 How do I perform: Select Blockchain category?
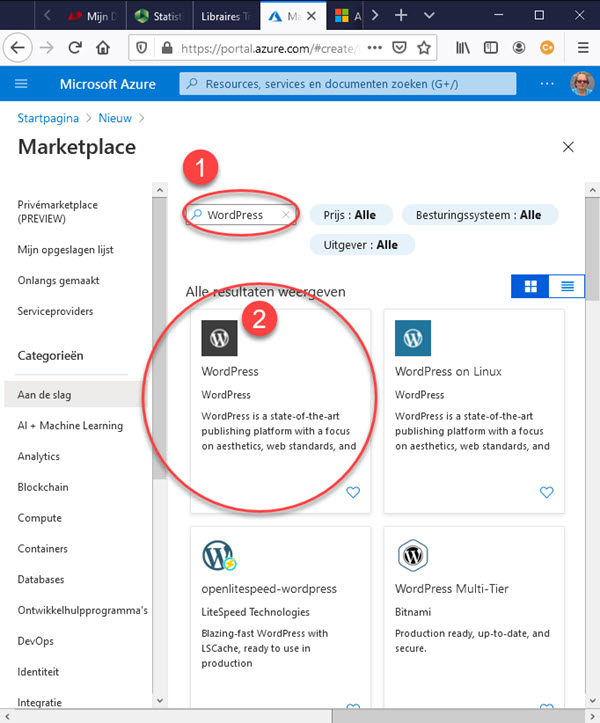[43, 487]
